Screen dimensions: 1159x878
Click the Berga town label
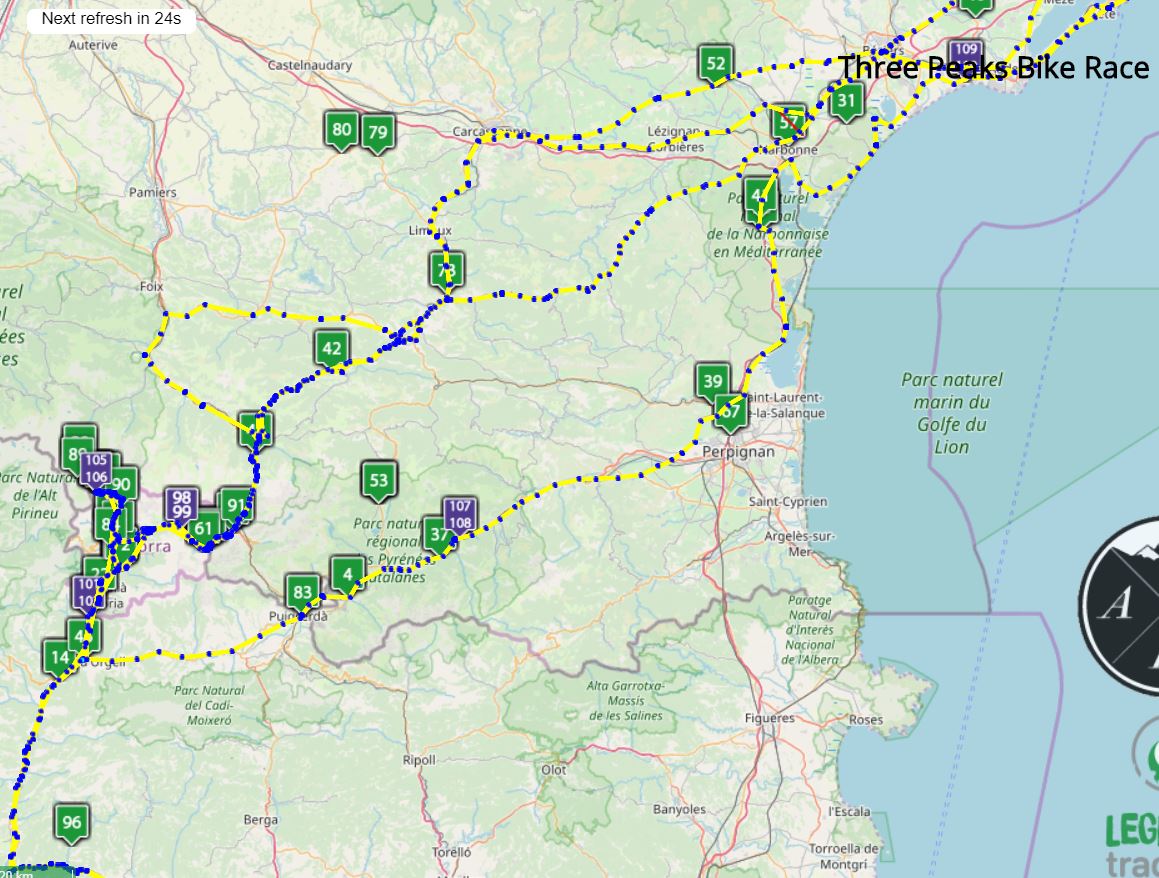pyautogui.click(x=261, y=820)
